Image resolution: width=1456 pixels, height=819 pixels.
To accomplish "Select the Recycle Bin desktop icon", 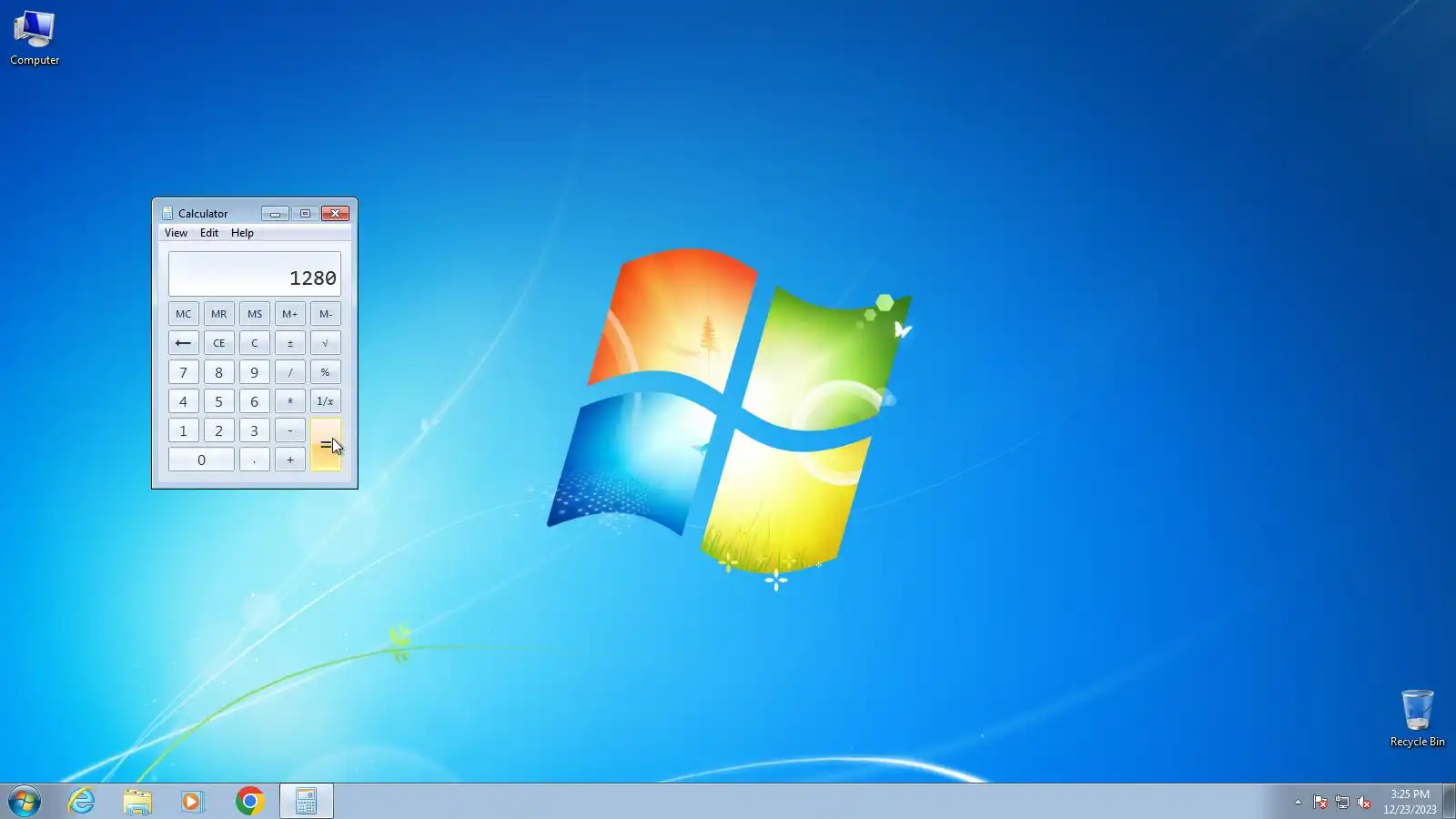I will (x=1417, y=718).
